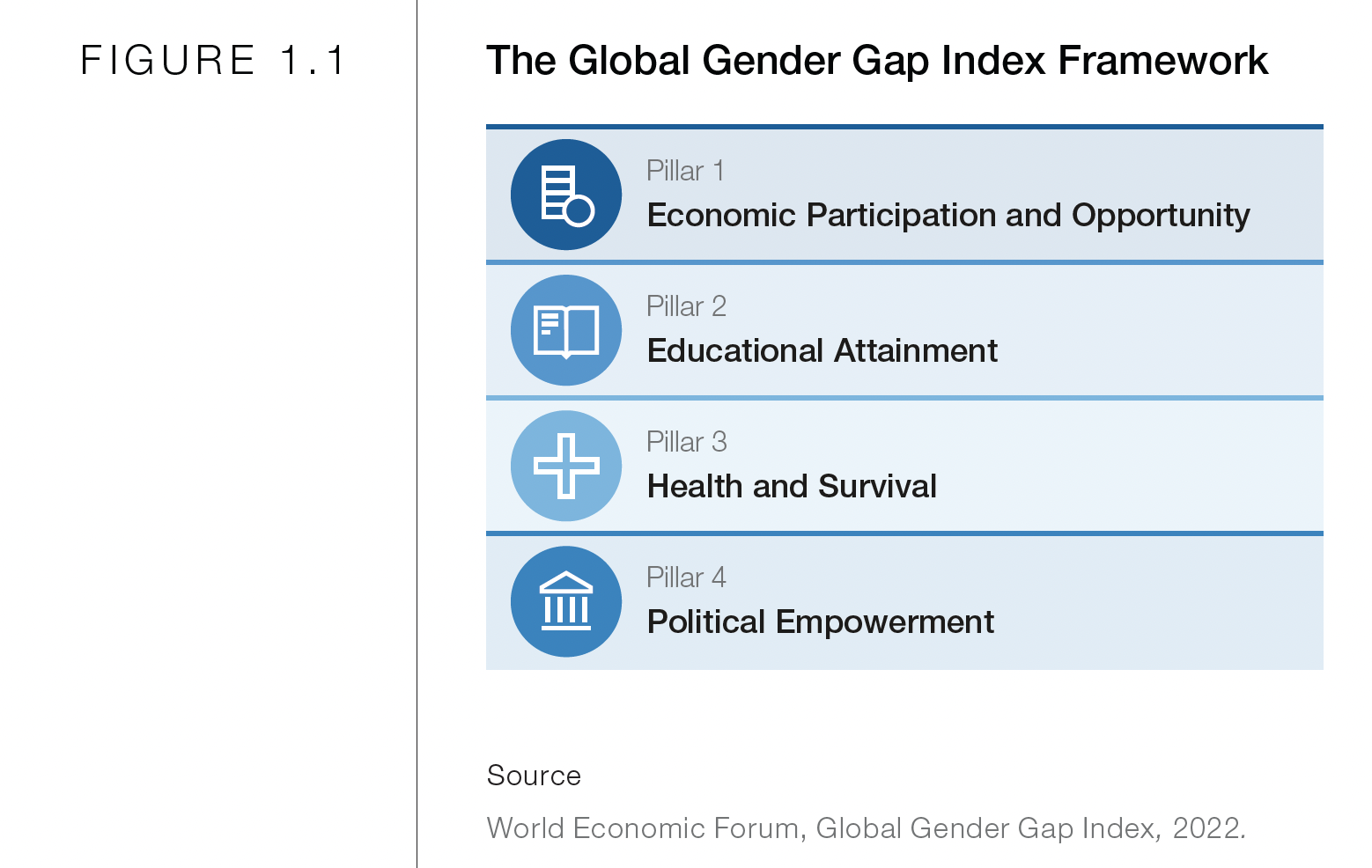Viewport: 1372px width, 868px height.
Task: Select the Pillar 3 label
Action: coord(686,442)
